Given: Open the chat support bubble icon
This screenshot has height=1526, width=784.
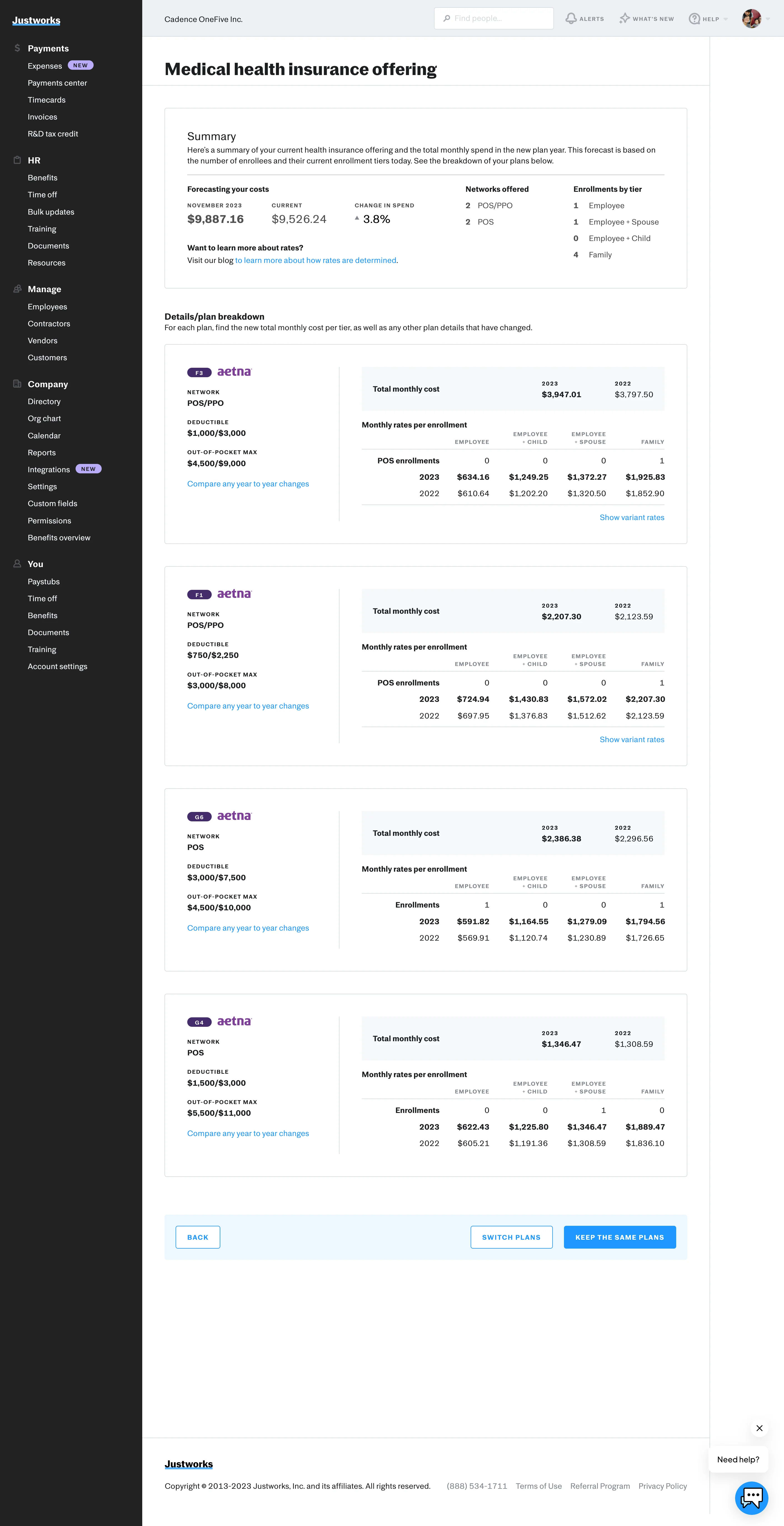Looking at the screenshot, I should 751,1498.
